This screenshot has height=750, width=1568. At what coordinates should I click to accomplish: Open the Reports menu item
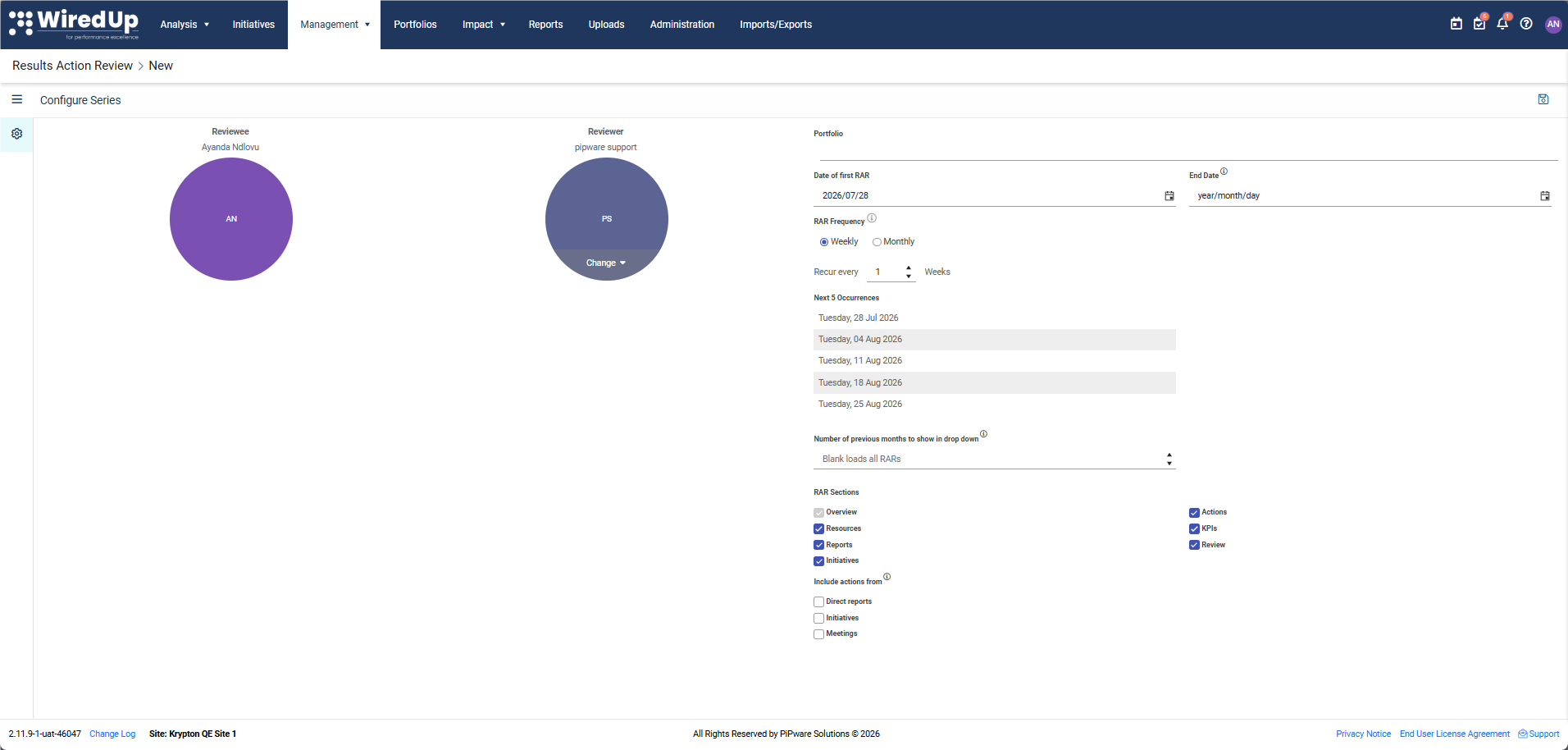(x=545, y=25)
